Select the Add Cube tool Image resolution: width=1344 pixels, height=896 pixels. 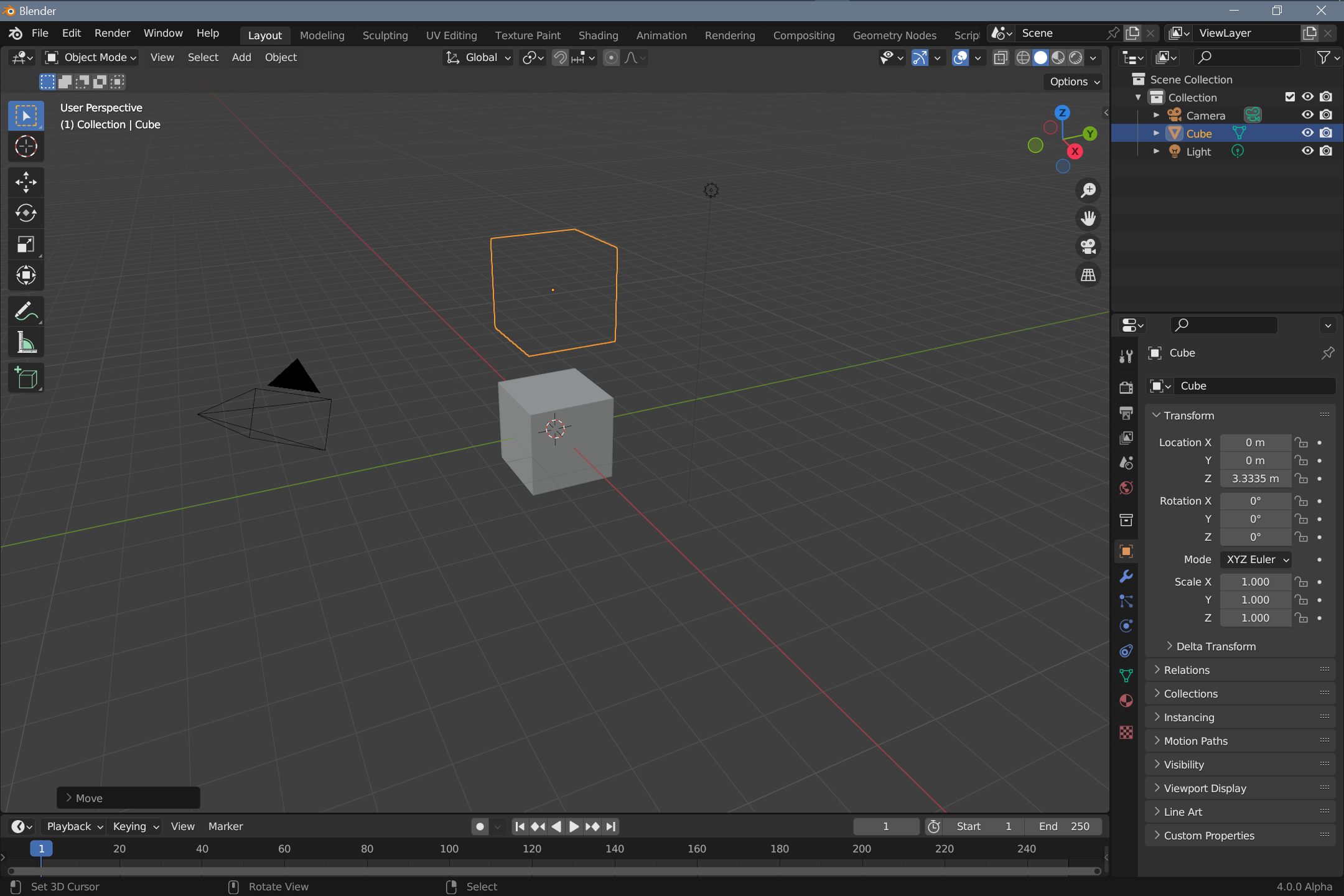pos(26,378)
